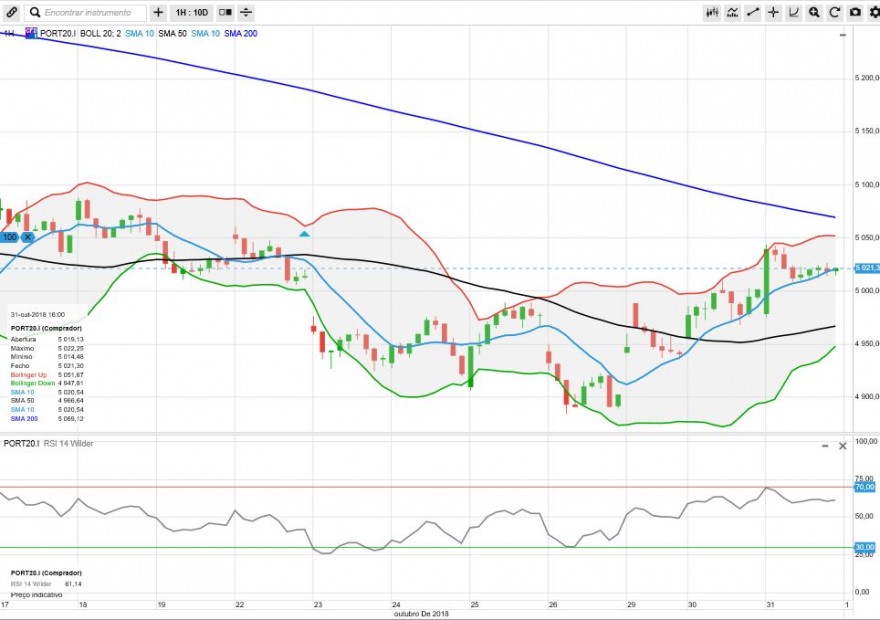Click the link chain icon in toolbar
880x620 pixels.
[11, 12]
